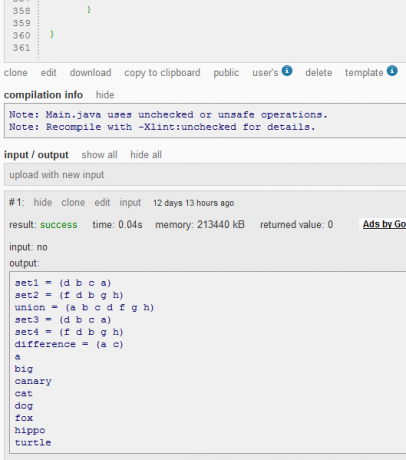406x460 pixels.
Task: Click upload with new input field
Action: pos(205,175)
